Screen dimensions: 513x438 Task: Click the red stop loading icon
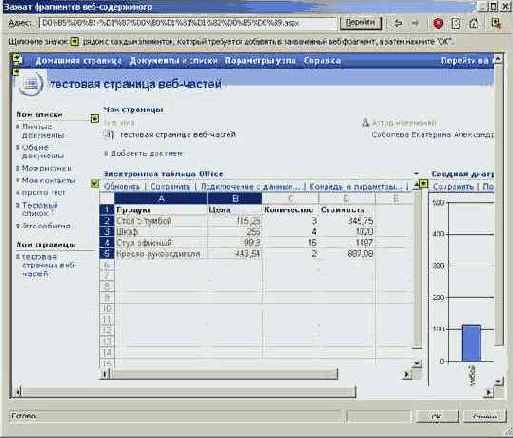tap(438, 23)
